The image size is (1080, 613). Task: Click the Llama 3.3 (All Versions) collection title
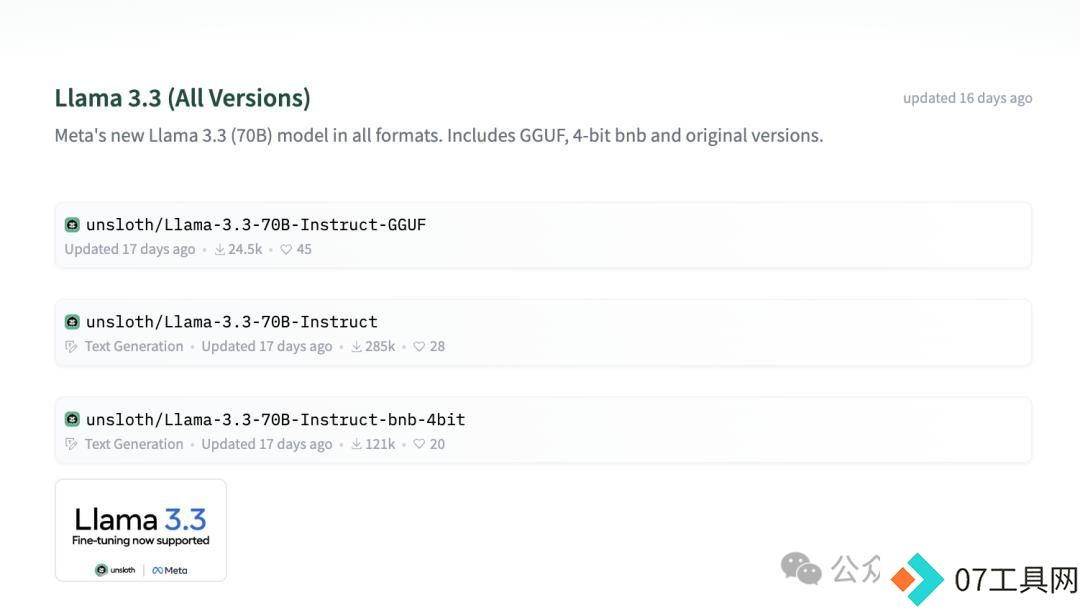(183, 98)
